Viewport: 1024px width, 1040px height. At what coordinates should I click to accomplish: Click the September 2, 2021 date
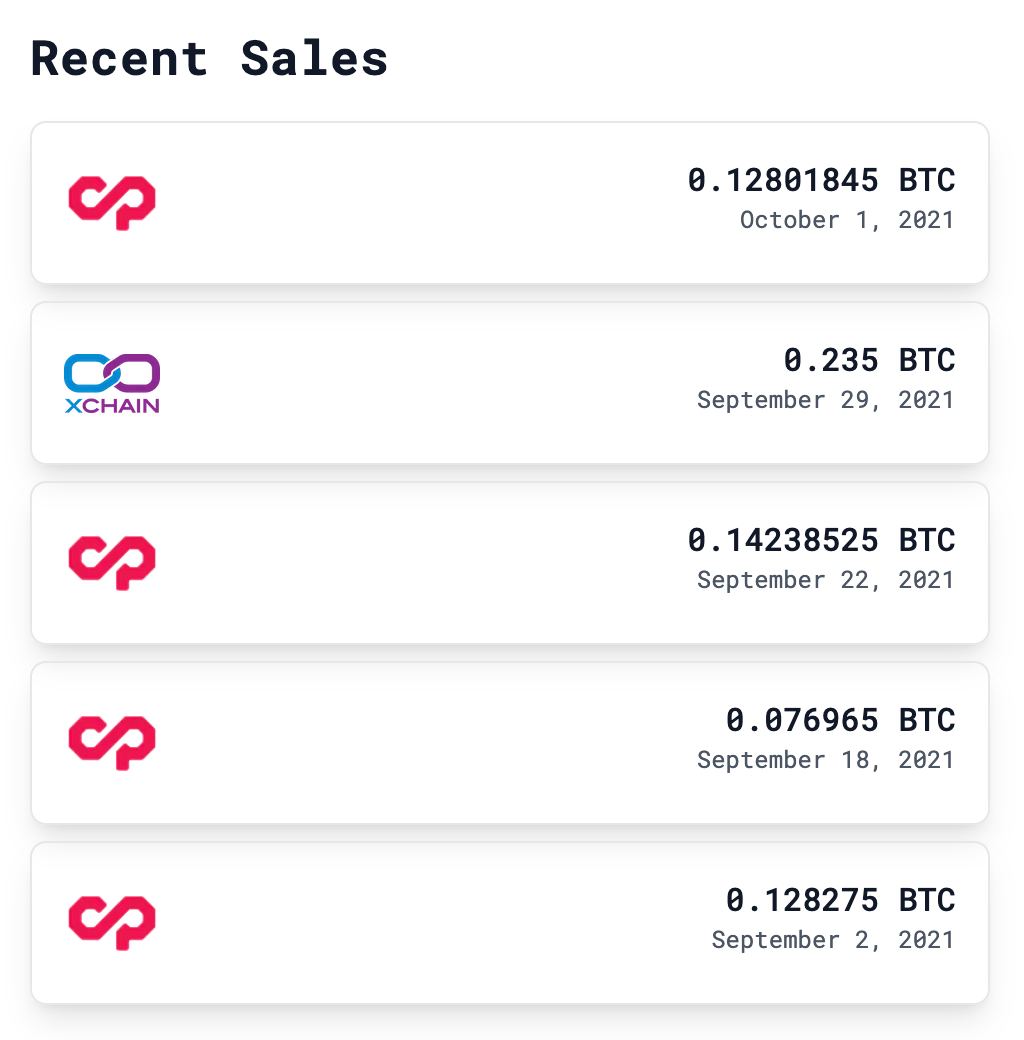833,940
